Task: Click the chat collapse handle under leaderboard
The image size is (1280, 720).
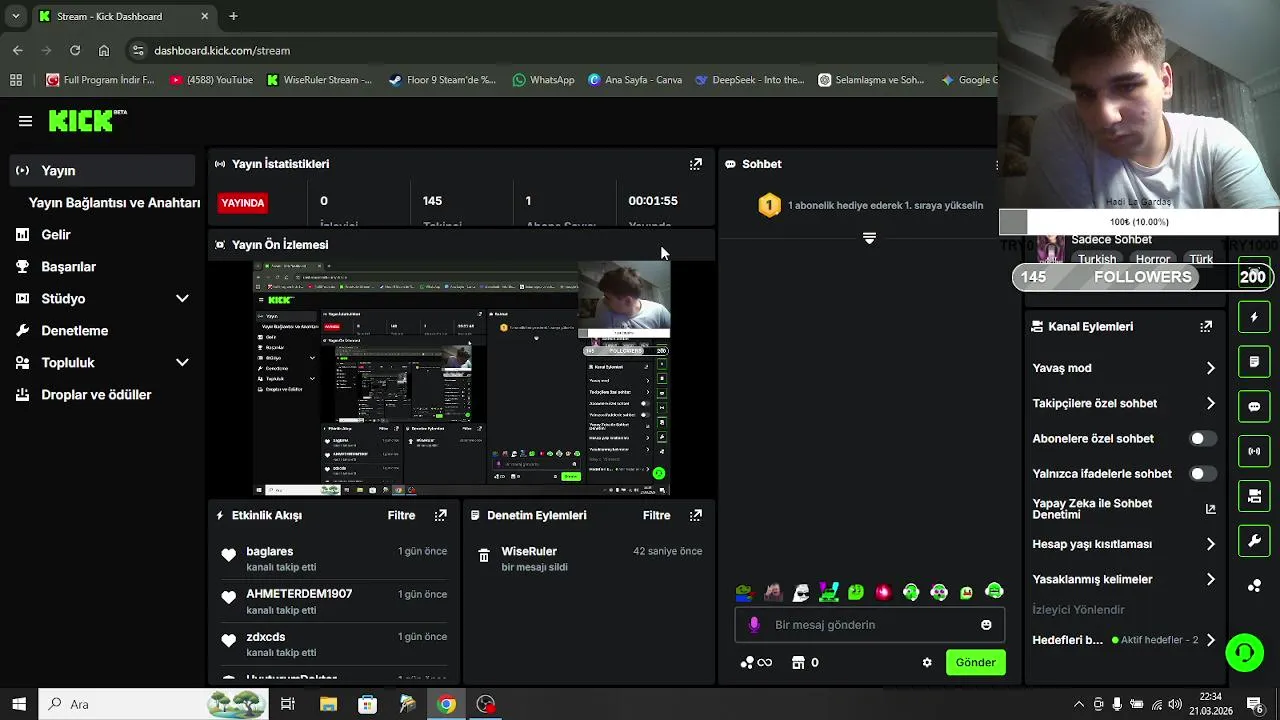Action: (x=869, y=238)
